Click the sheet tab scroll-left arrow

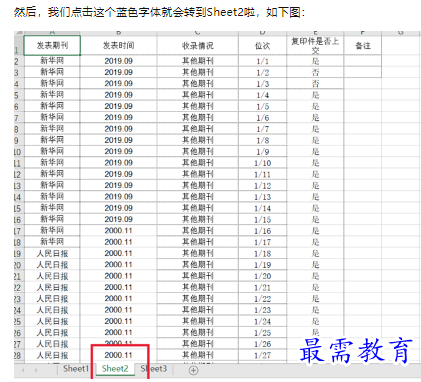coord(23,370)
